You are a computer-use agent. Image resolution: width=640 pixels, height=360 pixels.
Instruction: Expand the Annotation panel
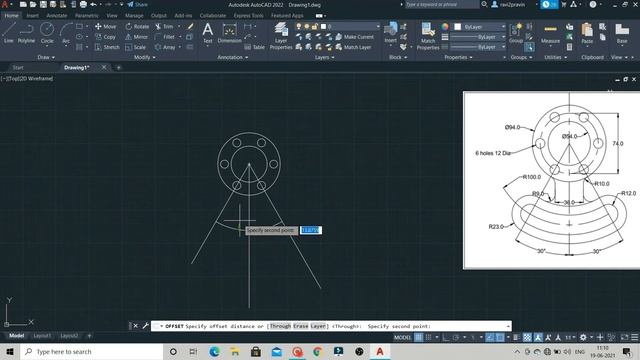233,57
